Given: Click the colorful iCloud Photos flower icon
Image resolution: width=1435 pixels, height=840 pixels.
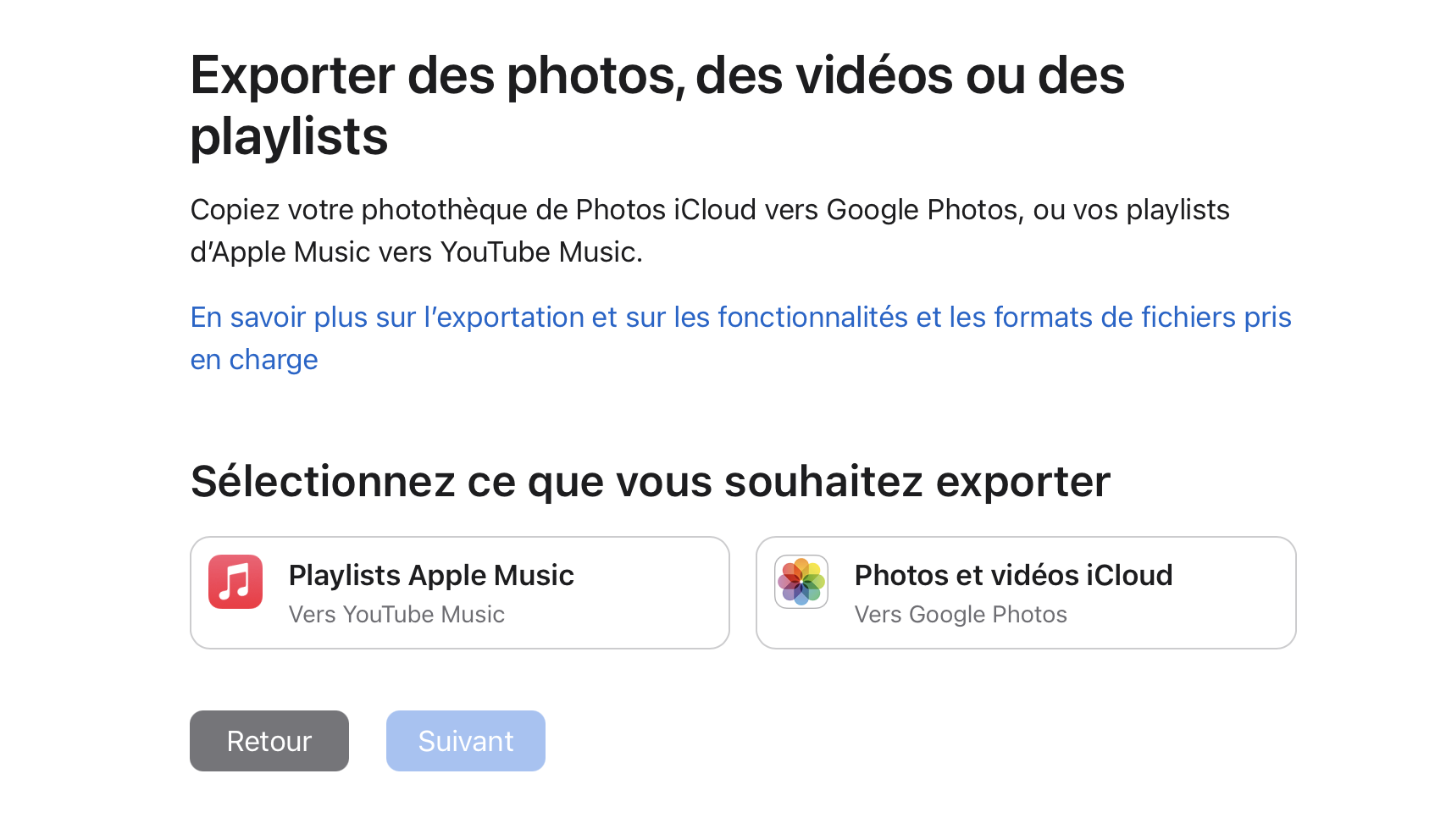Looking at the screenshot, I should [x=801, y=582].
